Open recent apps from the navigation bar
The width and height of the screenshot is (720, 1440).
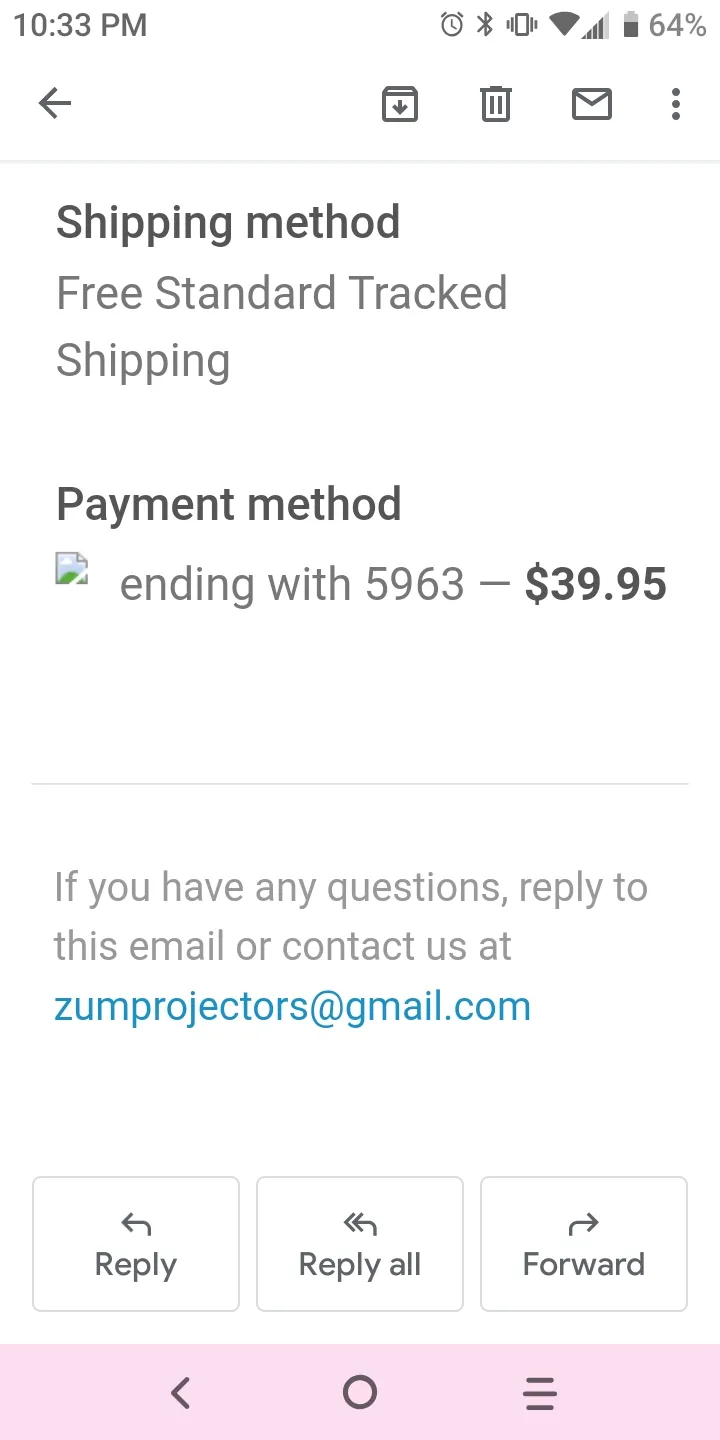[540, 1392]
